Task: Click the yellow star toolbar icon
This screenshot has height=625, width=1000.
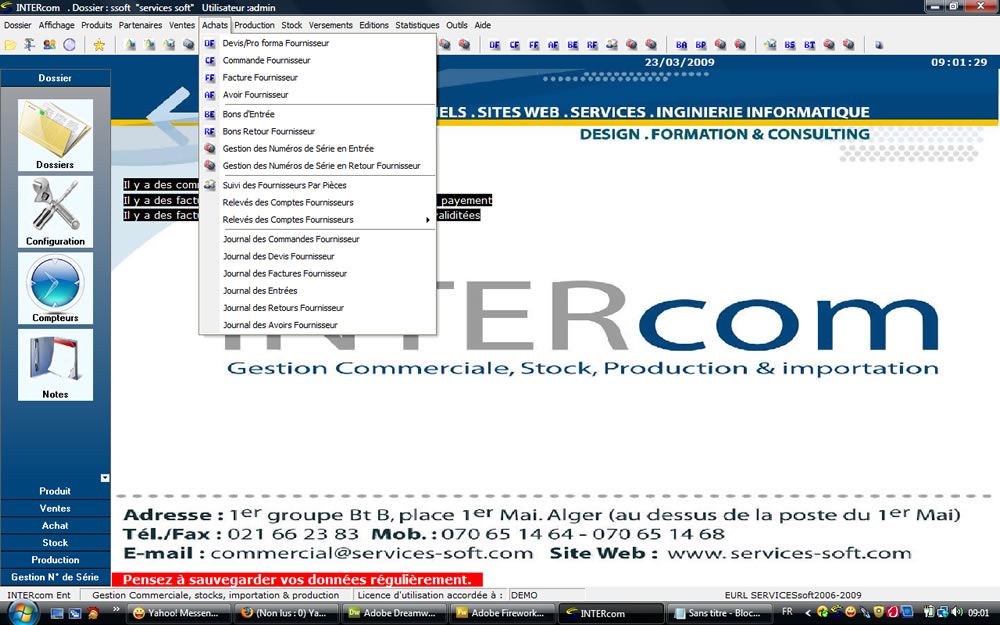Action: click(x=99, y=45)
